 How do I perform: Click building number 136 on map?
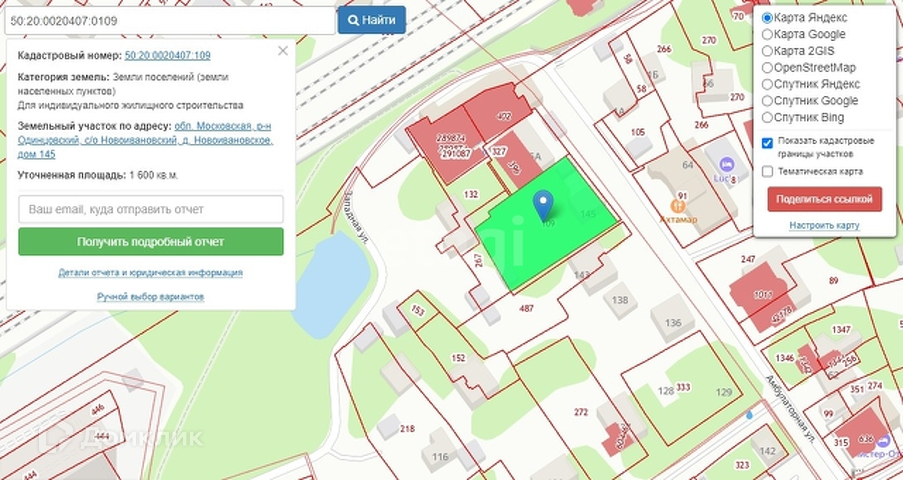[x=673, y=323]
